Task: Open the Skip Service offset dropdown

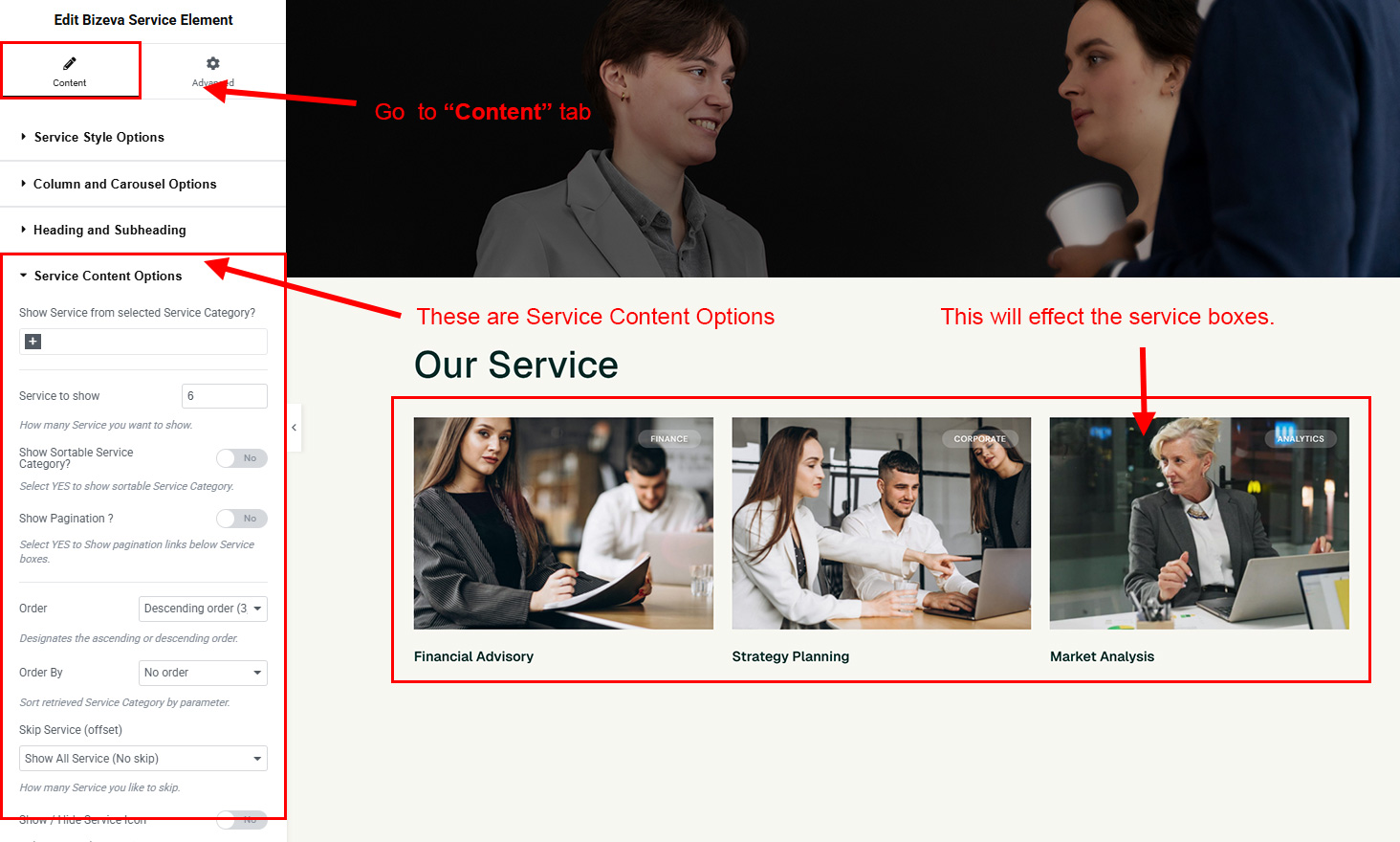Action: tap(143, 759)
